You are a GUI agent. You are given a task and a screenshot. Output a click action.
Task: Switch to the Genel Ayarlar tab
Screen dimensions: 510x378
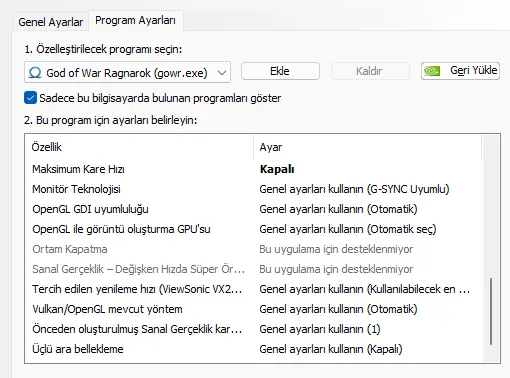tap(50, 22)
